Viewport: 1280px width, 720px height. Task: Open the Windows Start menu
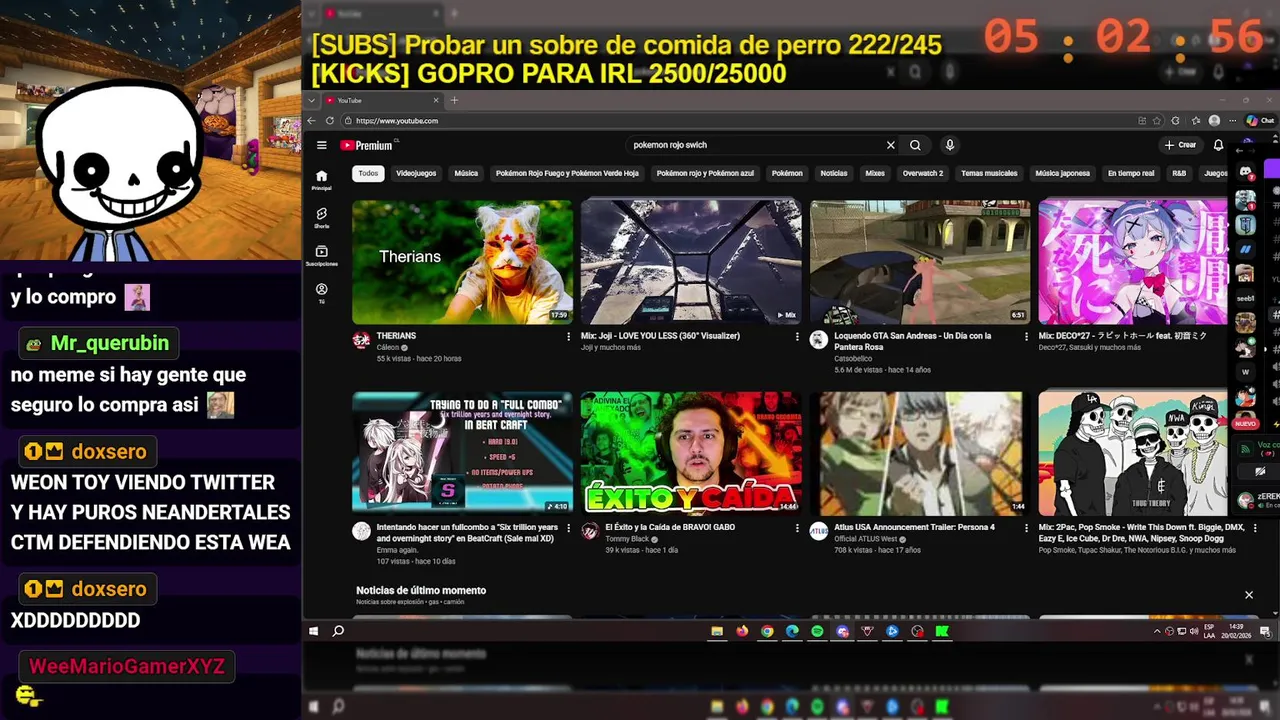pos(314,631)
